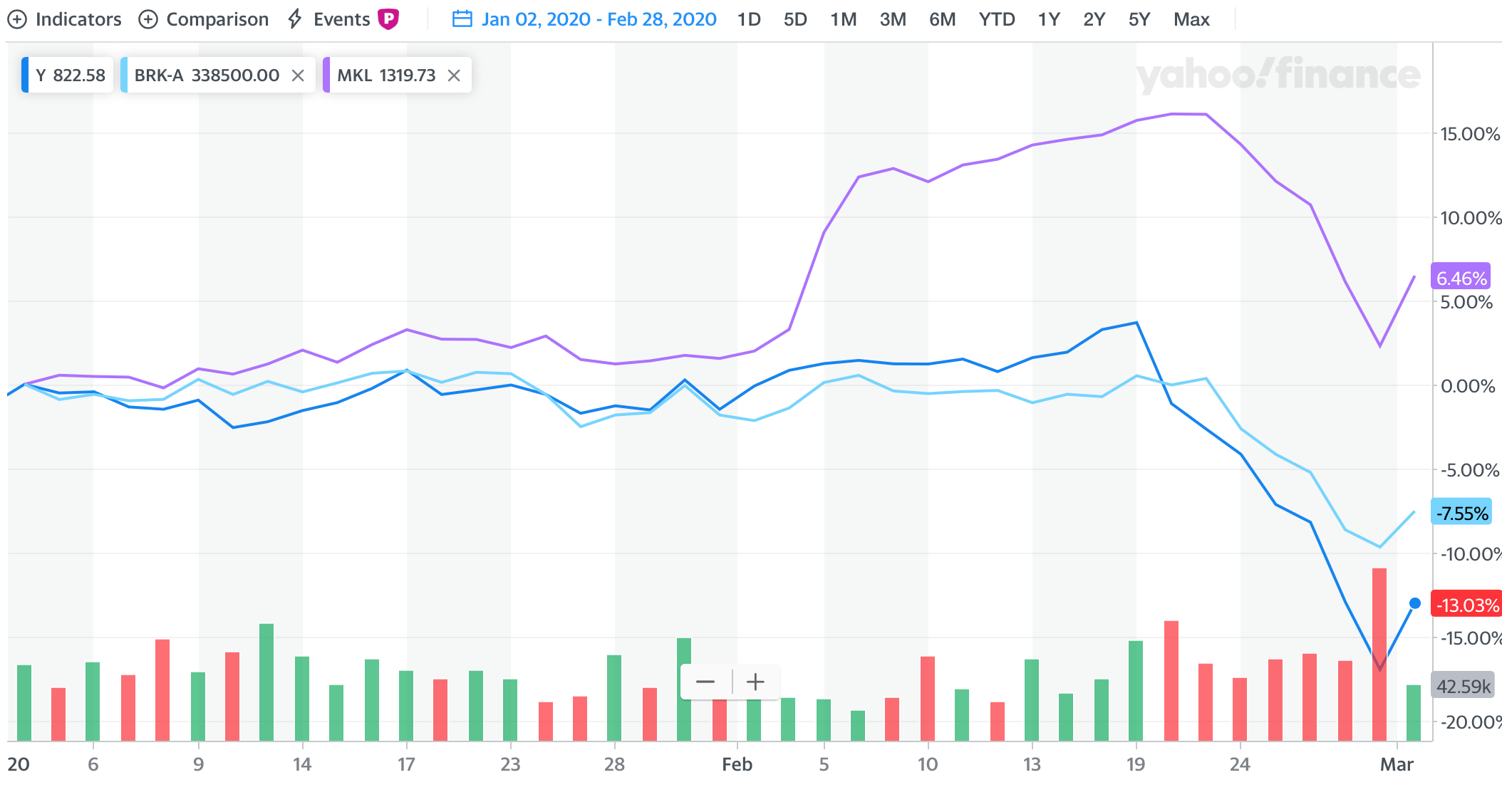This screenshot has height=812, width=1502.
Task: Zoom in the chart with plus button
Action: 755,682
